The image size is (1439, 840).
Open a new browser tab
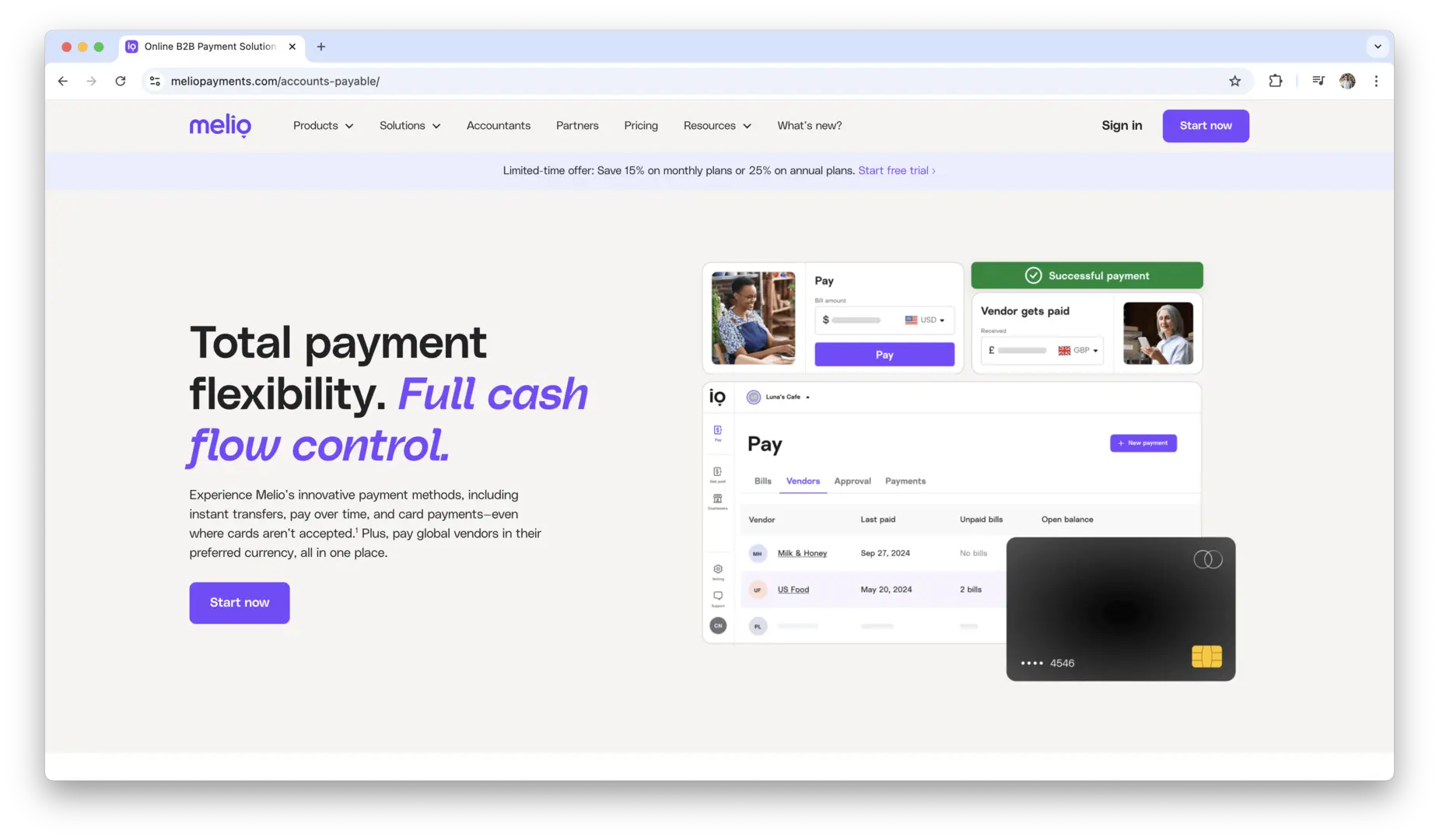pyautogui.click(x=321, y=47)
